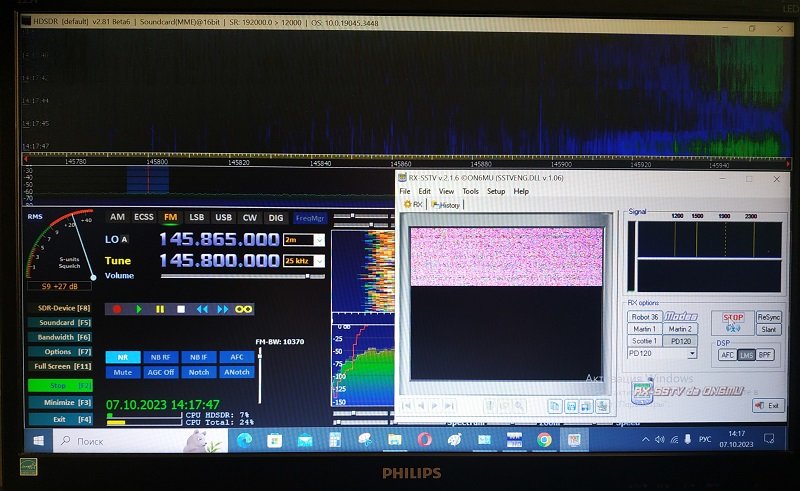Open the FreqMgr frequency manager
This screenshot has height=491, width=800.
310,218
